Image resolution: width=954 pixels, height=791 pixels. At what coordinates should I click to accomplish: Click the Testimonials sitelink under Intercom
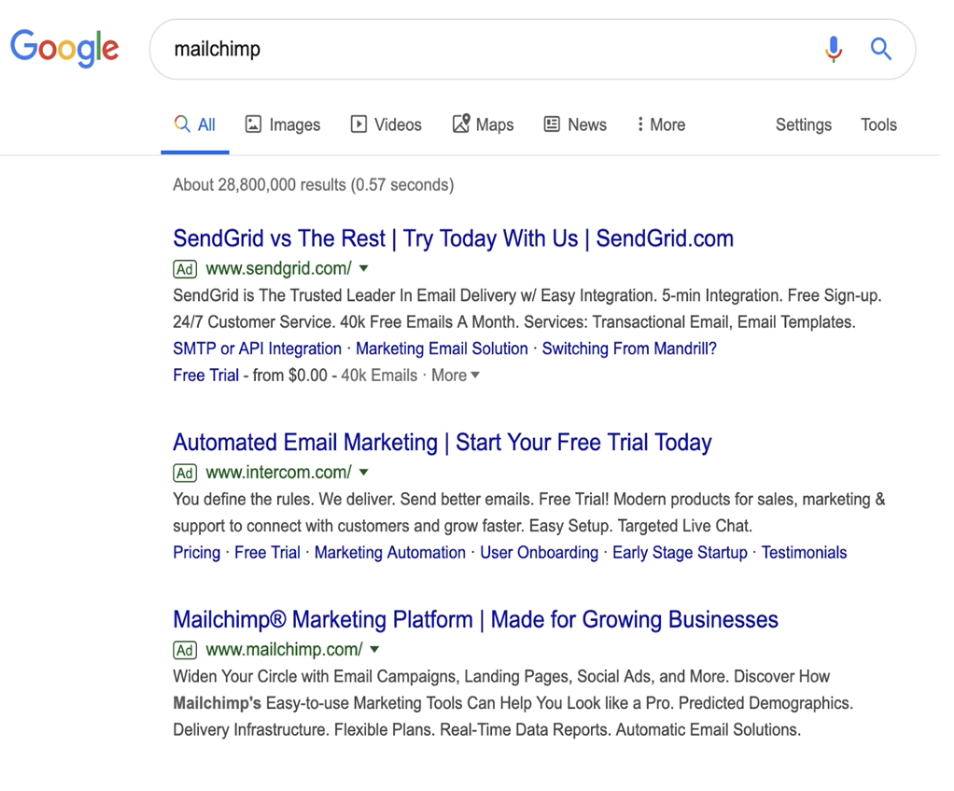(x=804, y=552)
